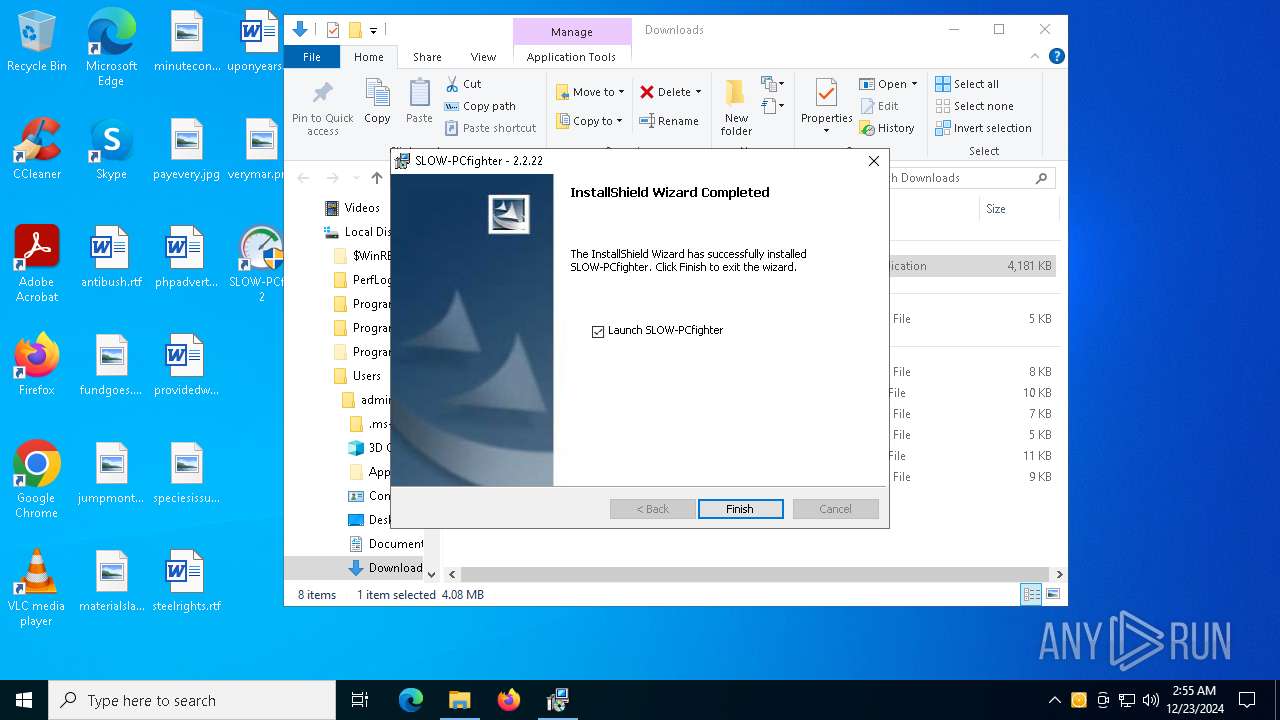The image size is (1280, 720).
Task: Show hidden system tray icons
Action: (1054, 700)
